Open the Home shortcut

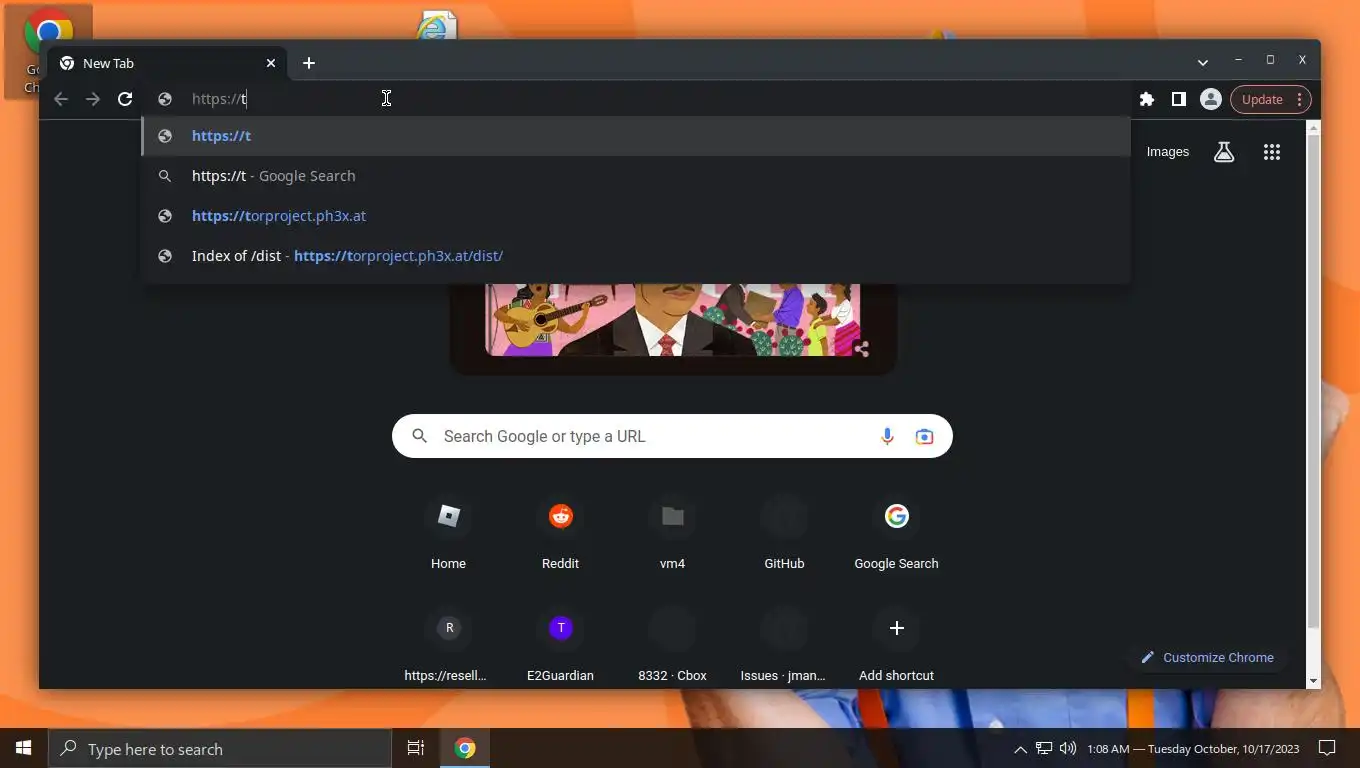click(x=448, y=534)
